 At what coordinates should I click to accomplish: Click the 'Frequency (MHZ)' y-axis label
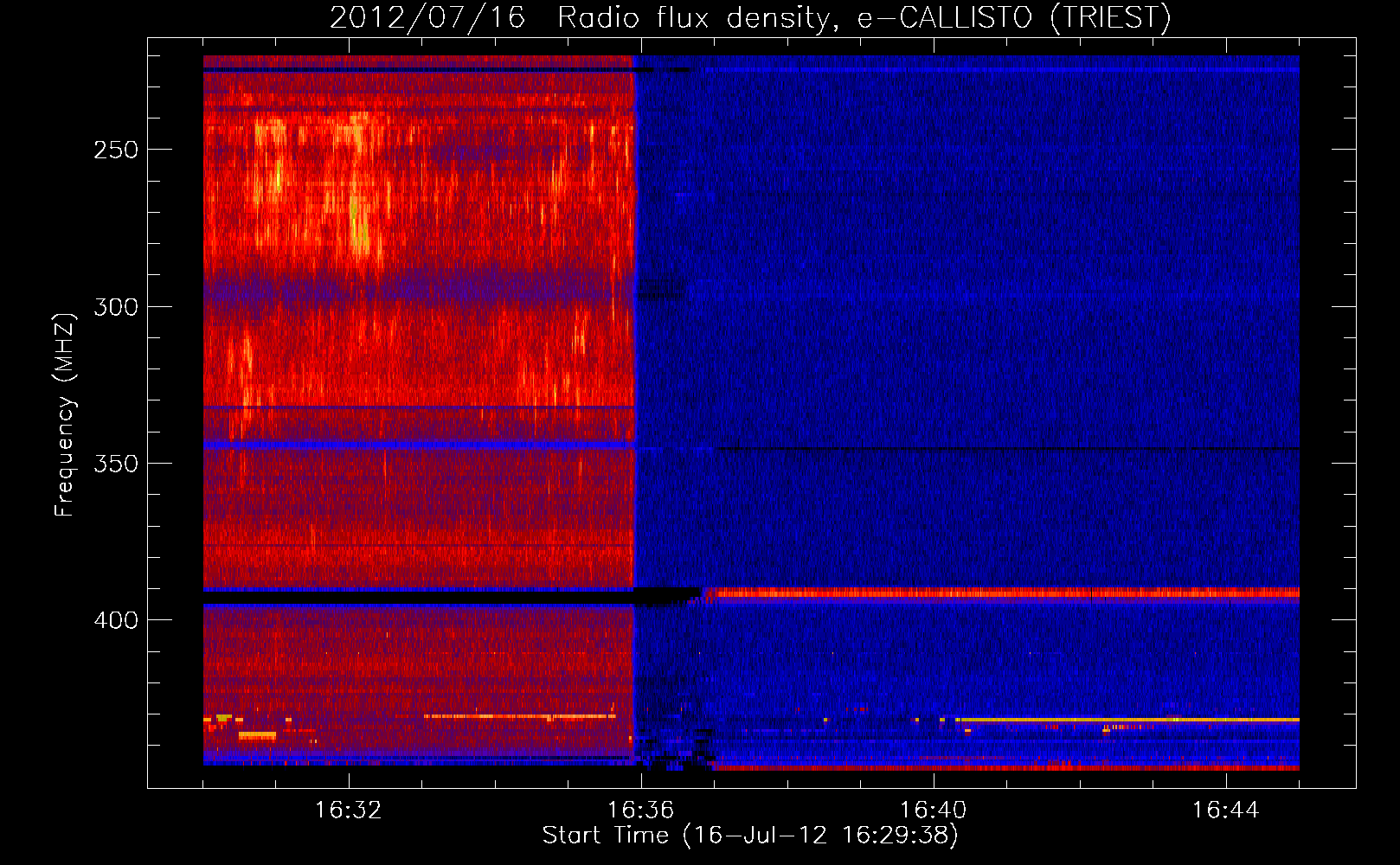65,414
